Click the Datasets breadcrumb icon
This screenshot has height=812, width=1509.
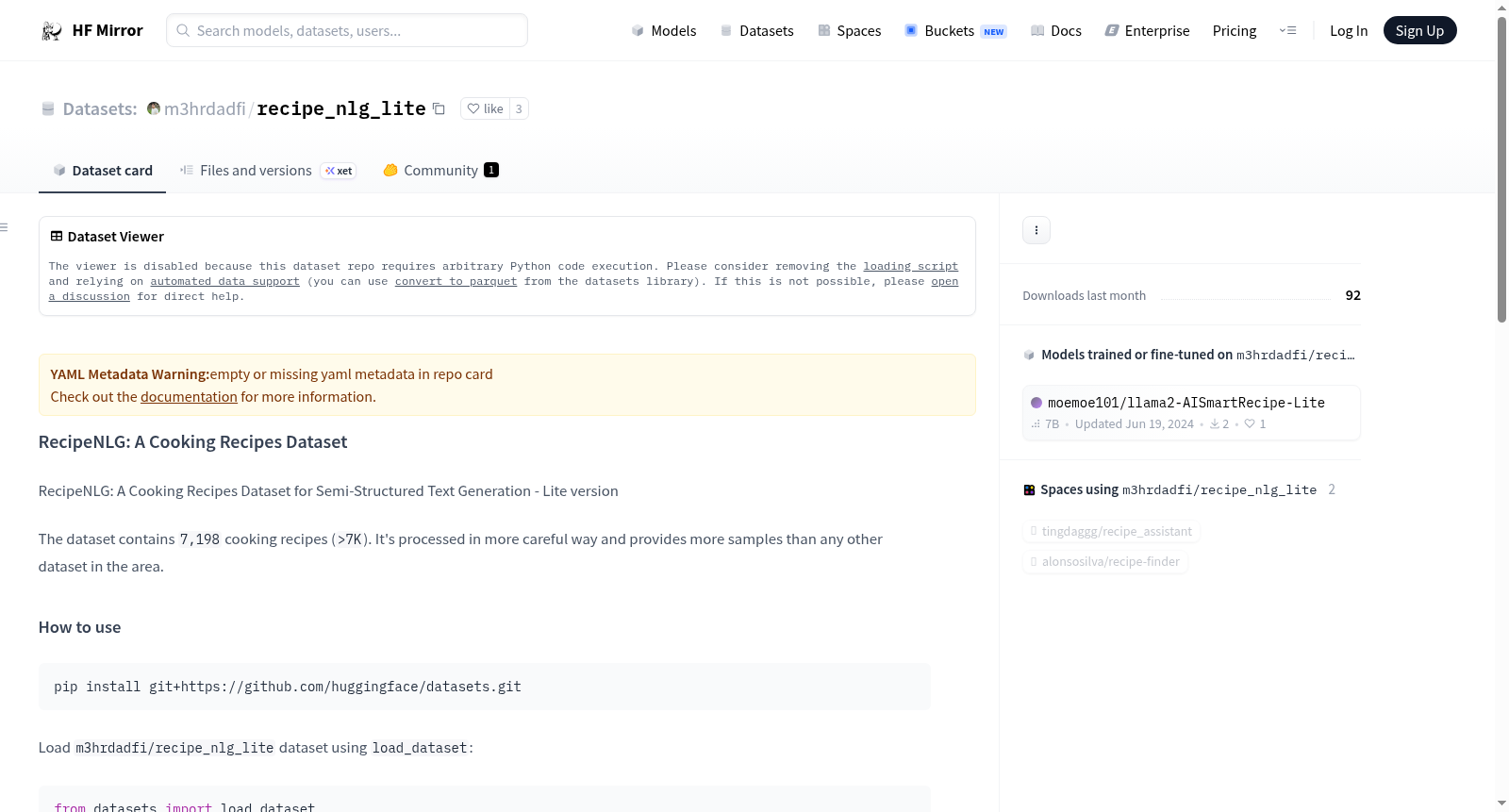click(x=48, y=109)
